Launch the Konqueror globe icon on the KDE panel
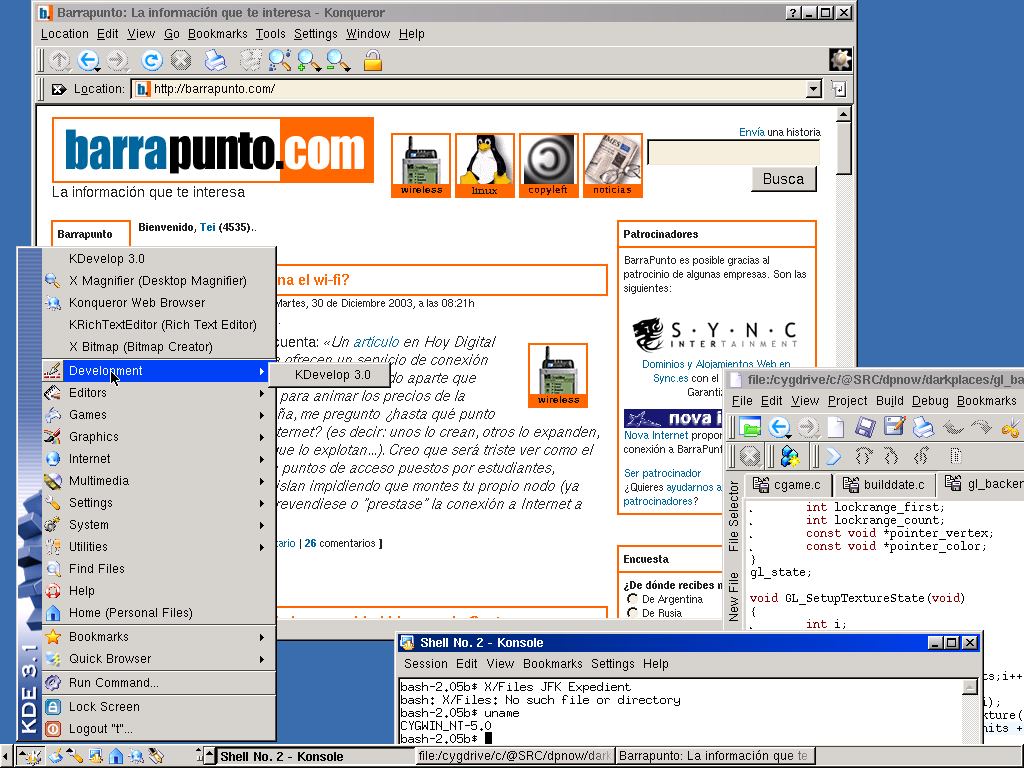 [136, 756]
